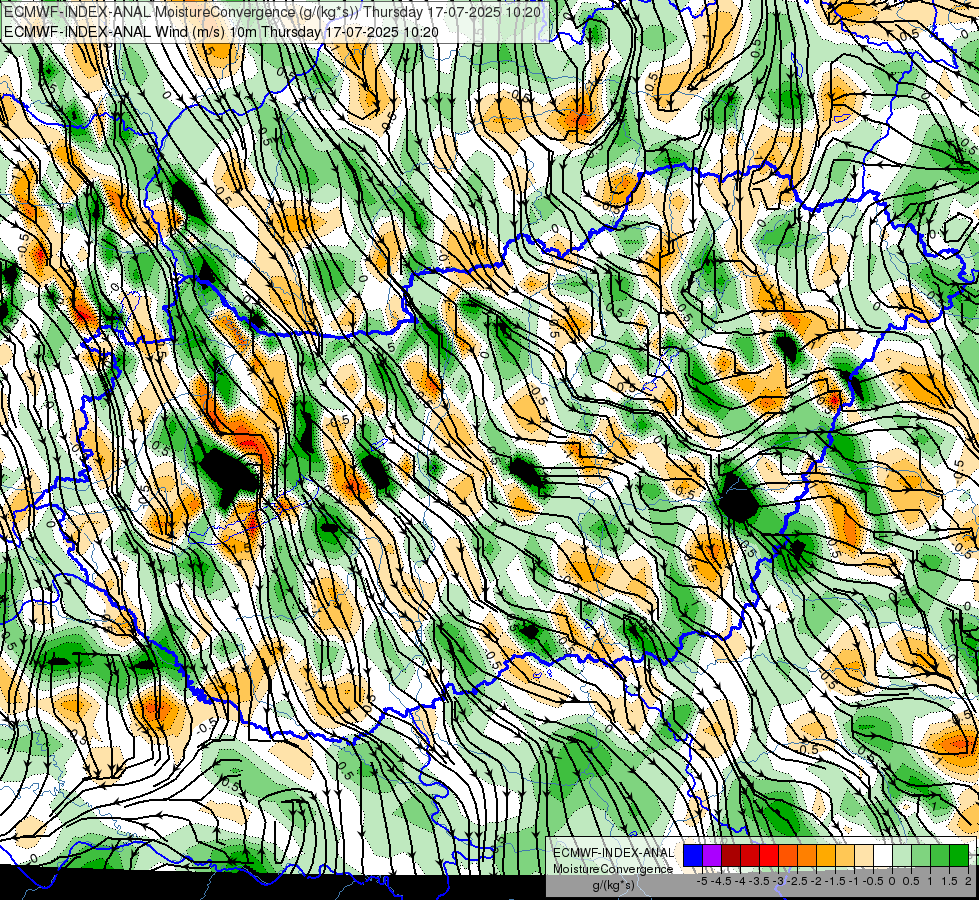Screen dimensions: 979x900
Task: Select legend swatch between -3 and -2.5
Action: (789, 855)
